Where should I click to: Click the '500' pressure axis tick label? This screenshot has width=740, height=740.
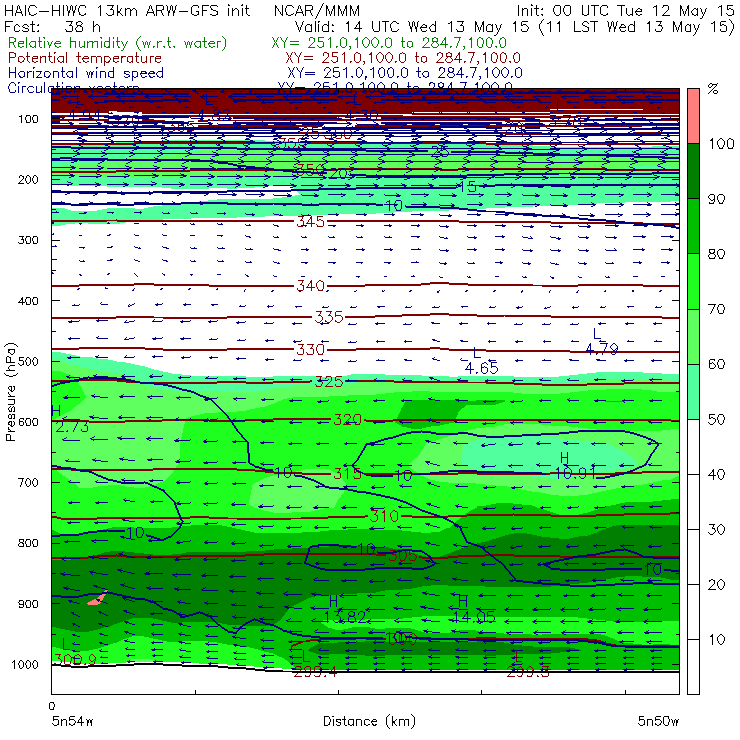[28, 362]
